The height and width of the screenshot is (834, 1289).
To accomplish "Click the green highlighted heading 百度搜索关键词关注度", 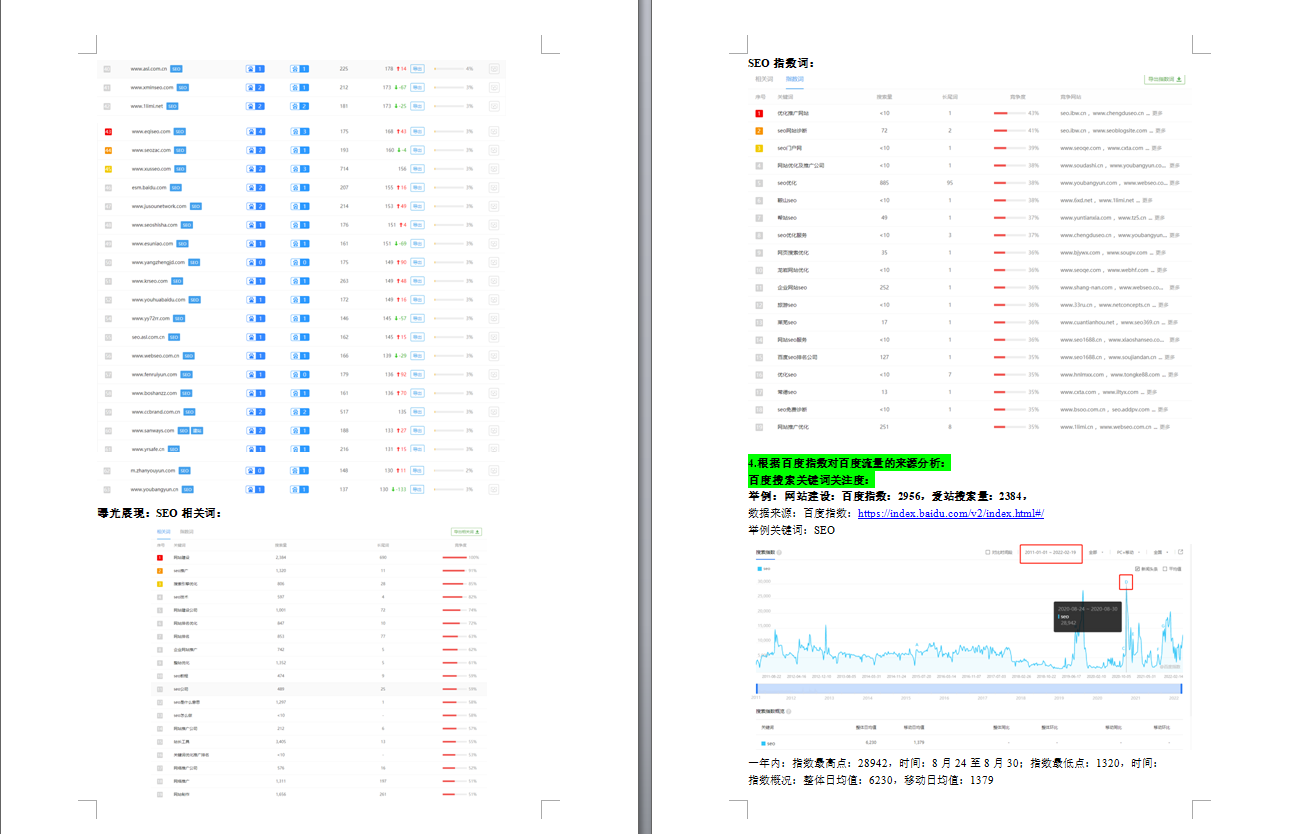I will 810,480.
